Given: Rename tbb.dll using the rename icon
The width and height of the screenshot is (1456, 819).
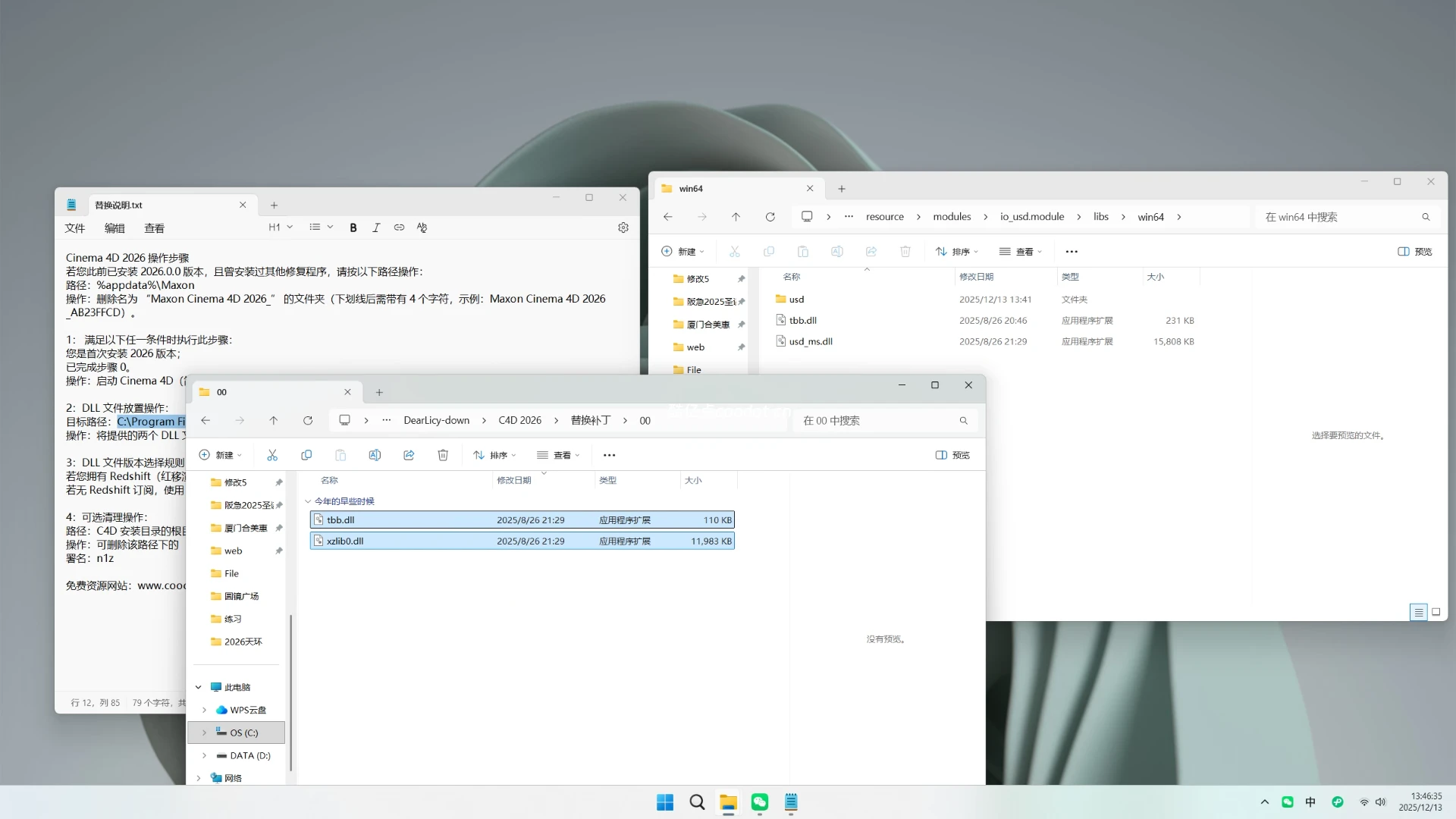Looking at the screenshot, I should click(x=375, y=455).
